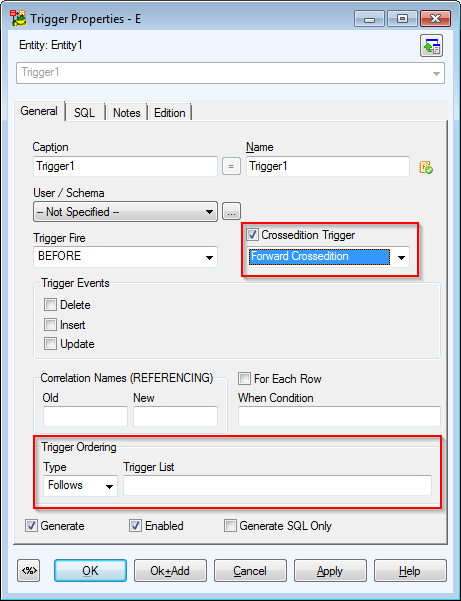
Task: Click the name validation icon beside Name
Action: click(x=426, y=167)
